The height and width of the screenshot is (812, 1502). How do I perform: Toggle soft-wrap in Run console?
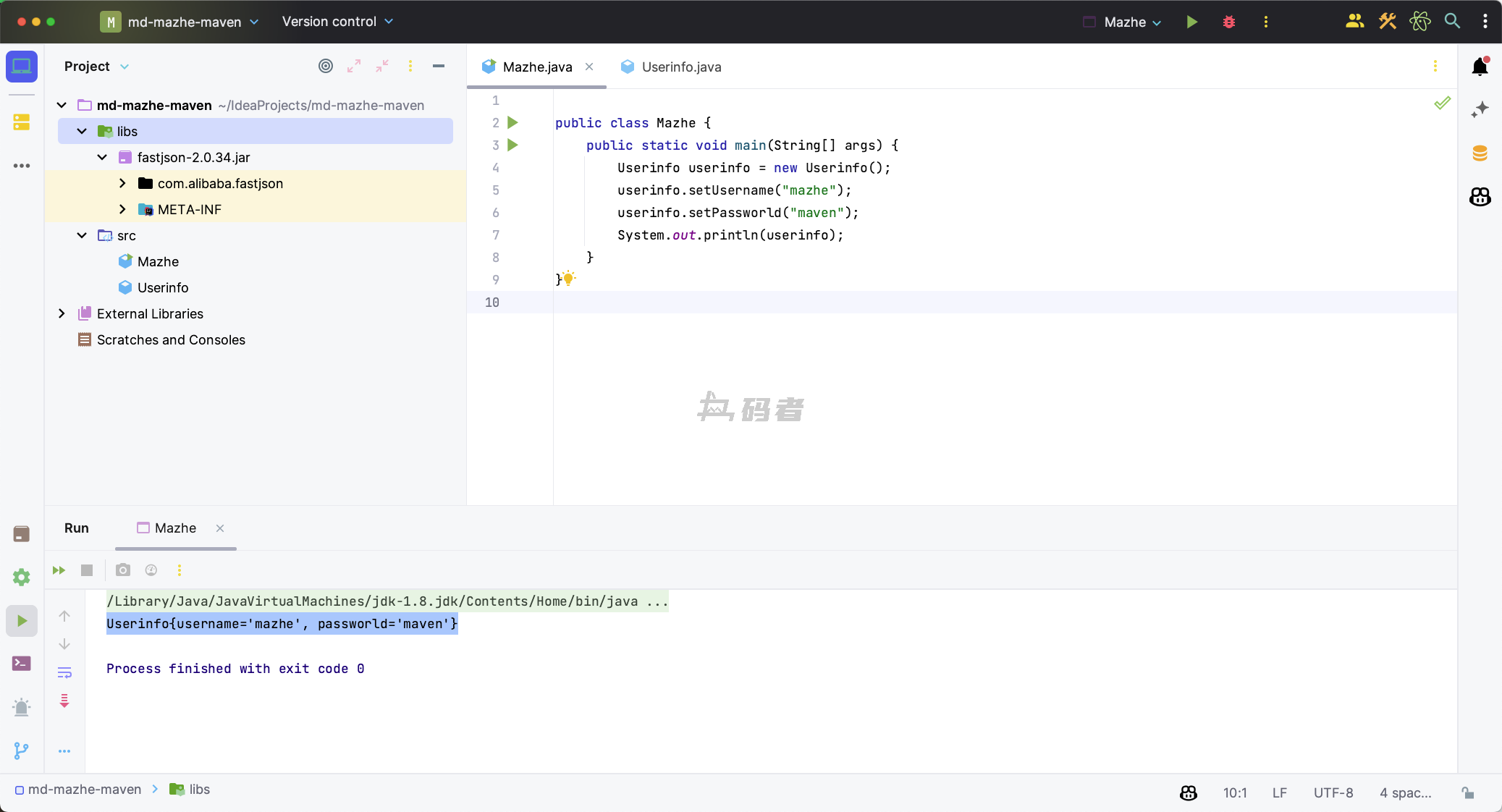pyautogui.click(x=64, y=672)
